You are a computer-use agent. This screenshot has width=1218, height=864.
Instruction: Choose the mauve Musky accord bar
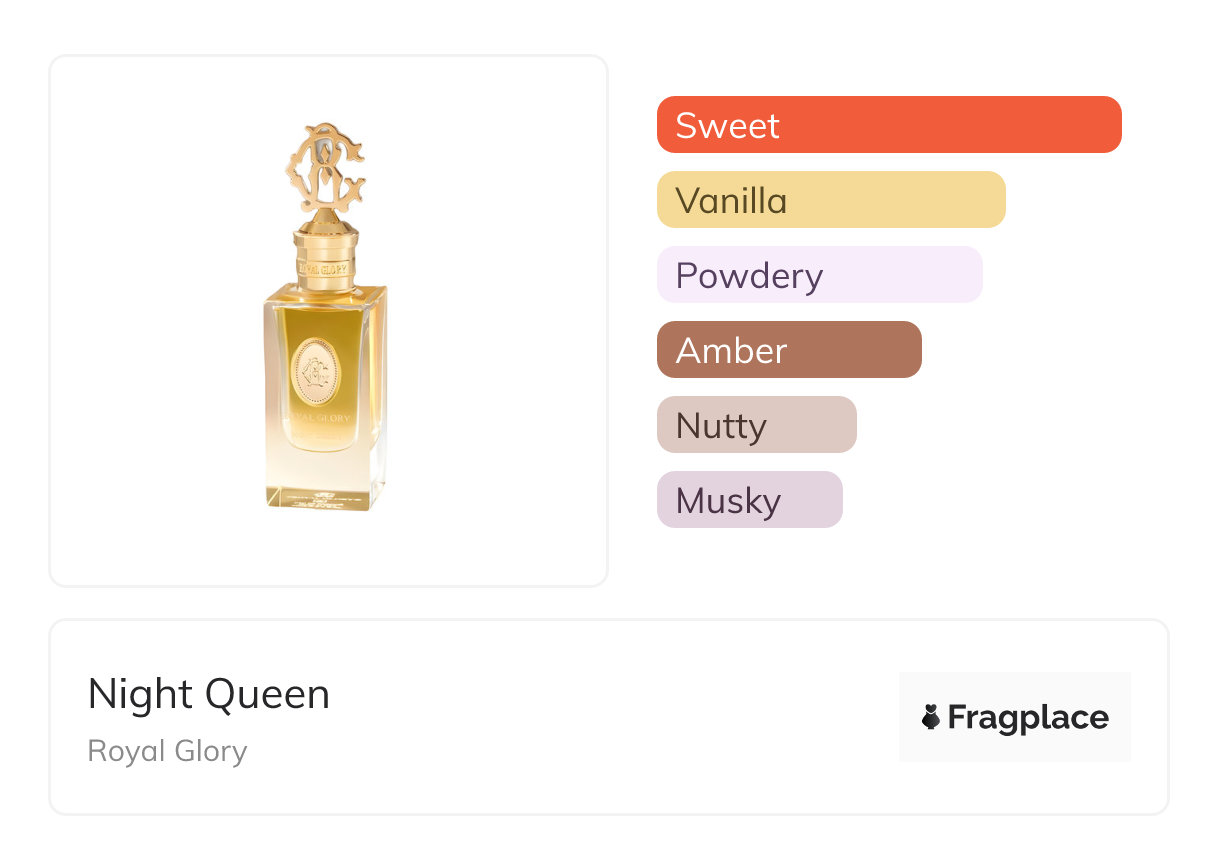click(x=749, y=500)
